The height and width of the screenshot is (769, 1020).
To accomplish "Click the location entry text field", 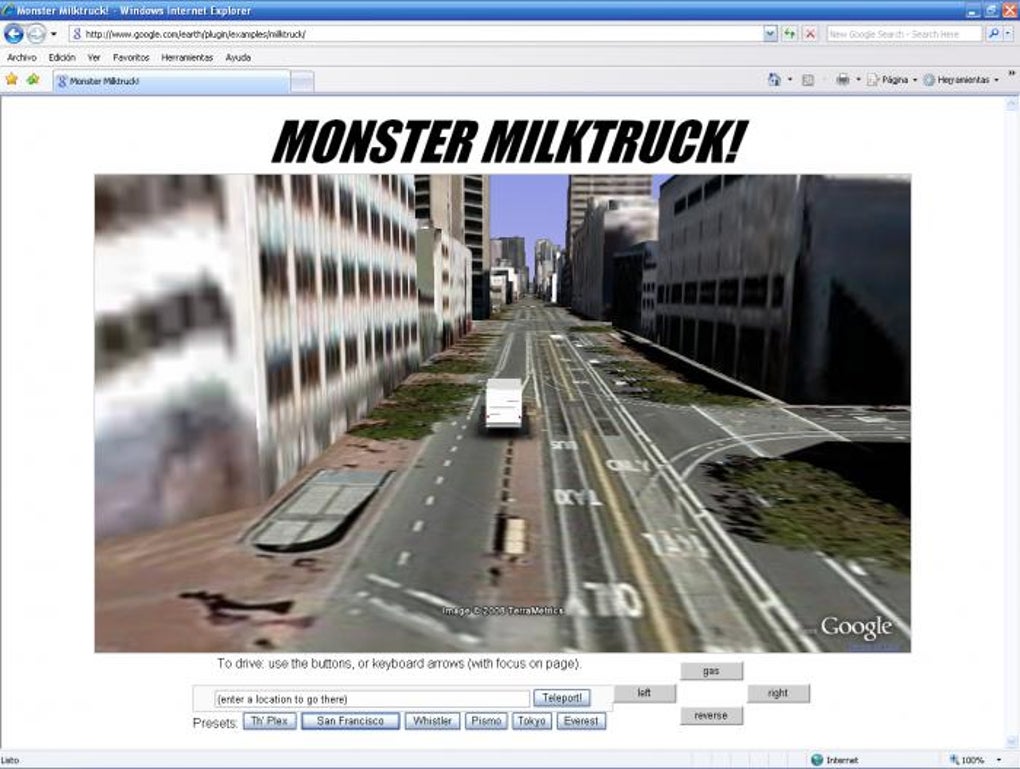I will tap(372, 699).
